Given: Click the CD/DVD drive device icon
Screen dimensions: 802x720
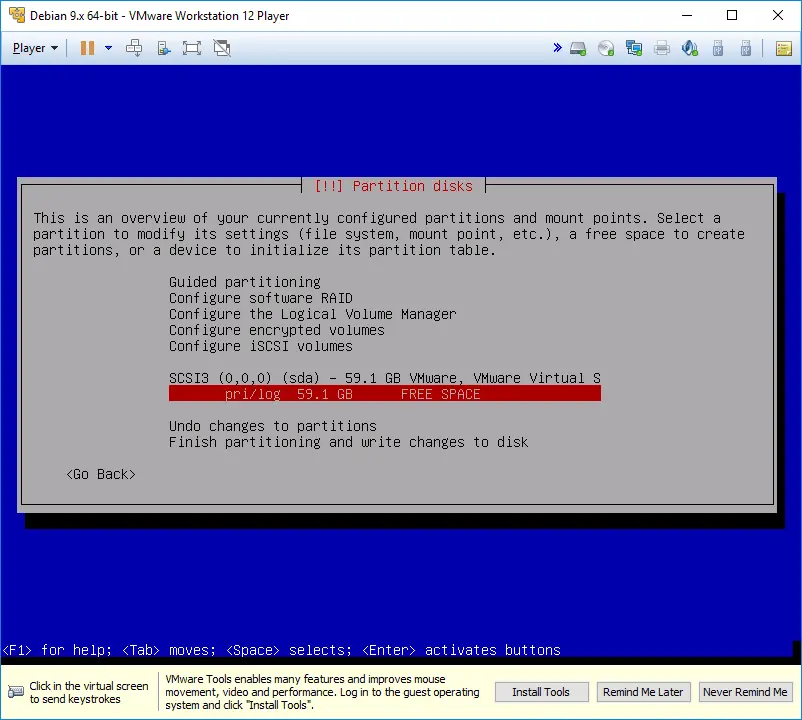Looking at the screenshot, I should coord(606,49).
